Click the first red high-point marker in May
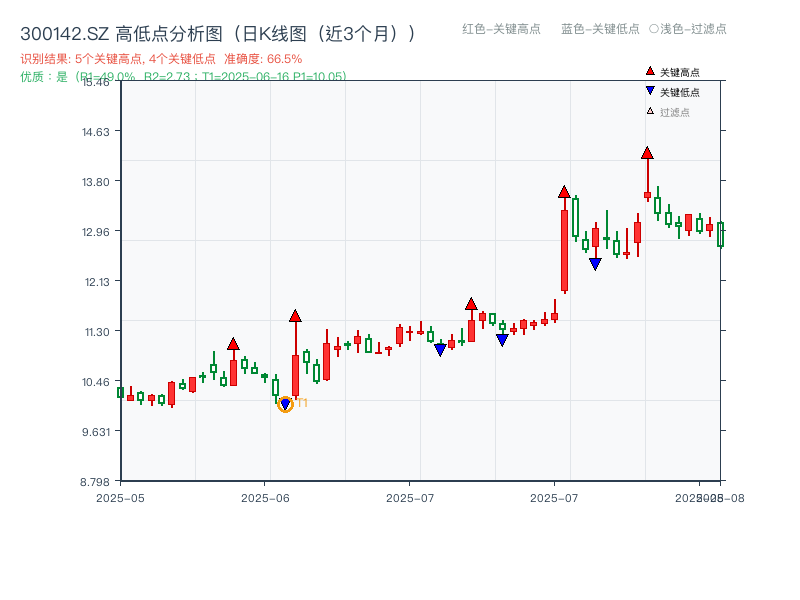This screenshot has width=800, height=600. click(234, 345)
